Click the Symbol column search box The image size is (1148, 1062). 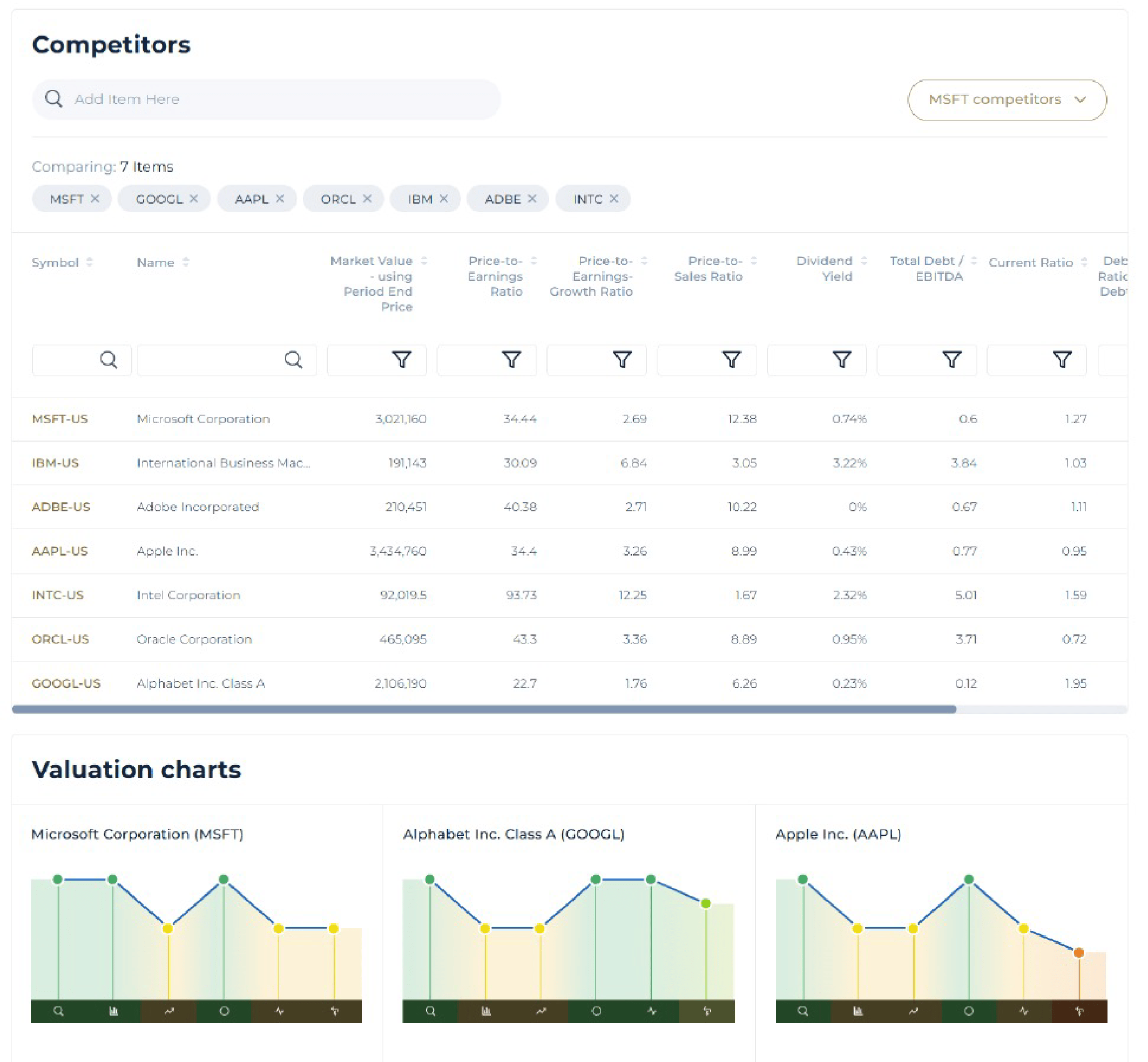click(82, 360)
